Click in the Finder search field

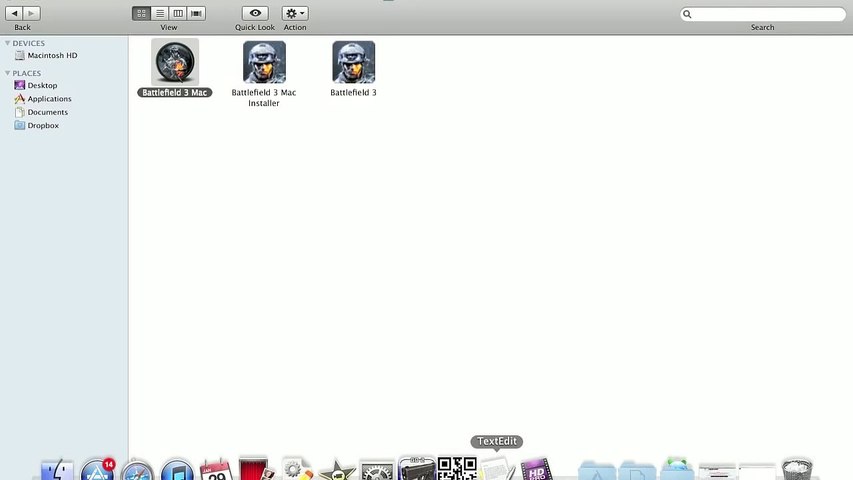[763, 14]
